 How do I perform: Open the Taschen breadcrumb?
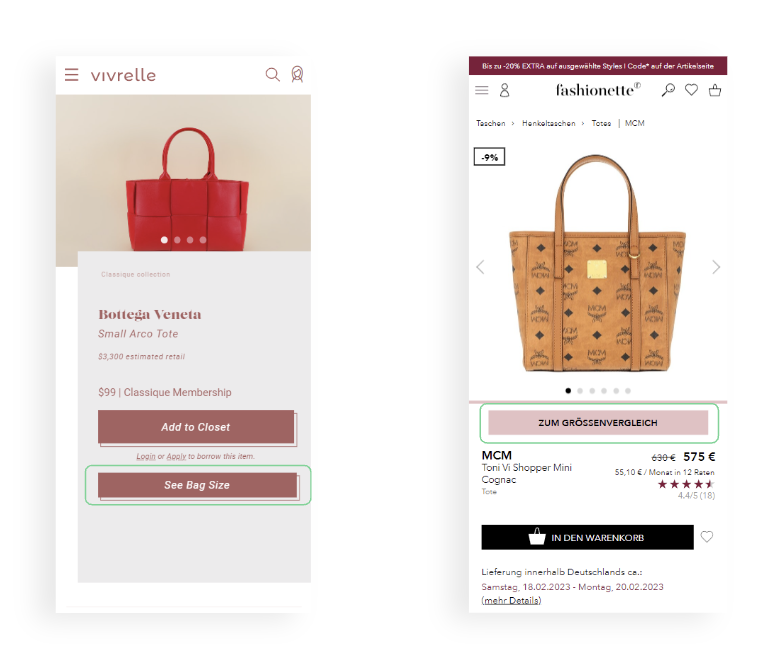pos(490,123)
